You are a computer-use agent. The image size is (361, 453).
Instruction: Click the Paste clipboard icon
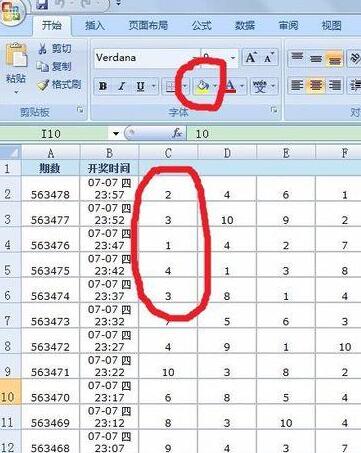click(16, 55)
